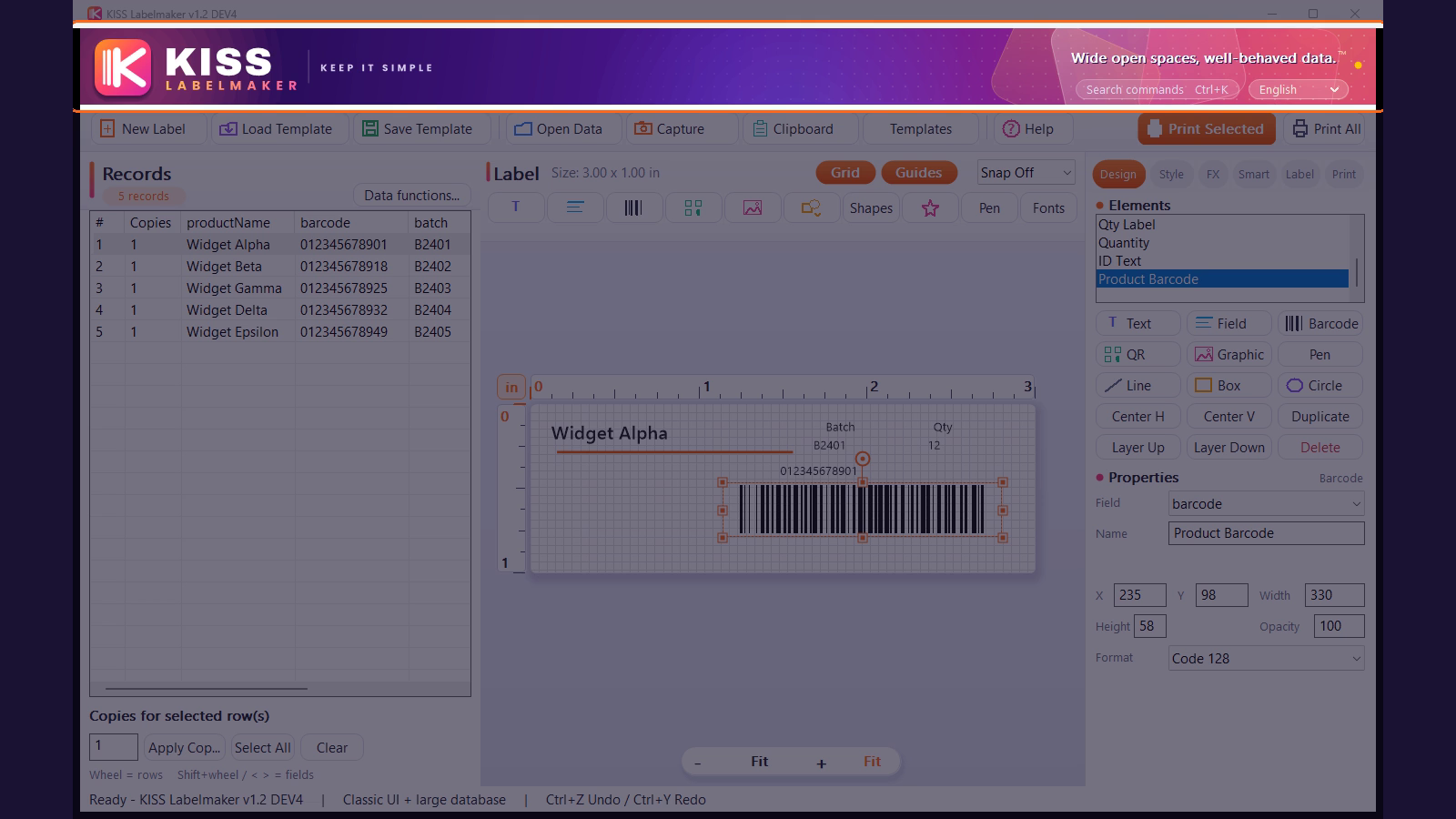
Task: Click the star icon in label toolbar
Action: pyautogui.click(x=930, y=207)
